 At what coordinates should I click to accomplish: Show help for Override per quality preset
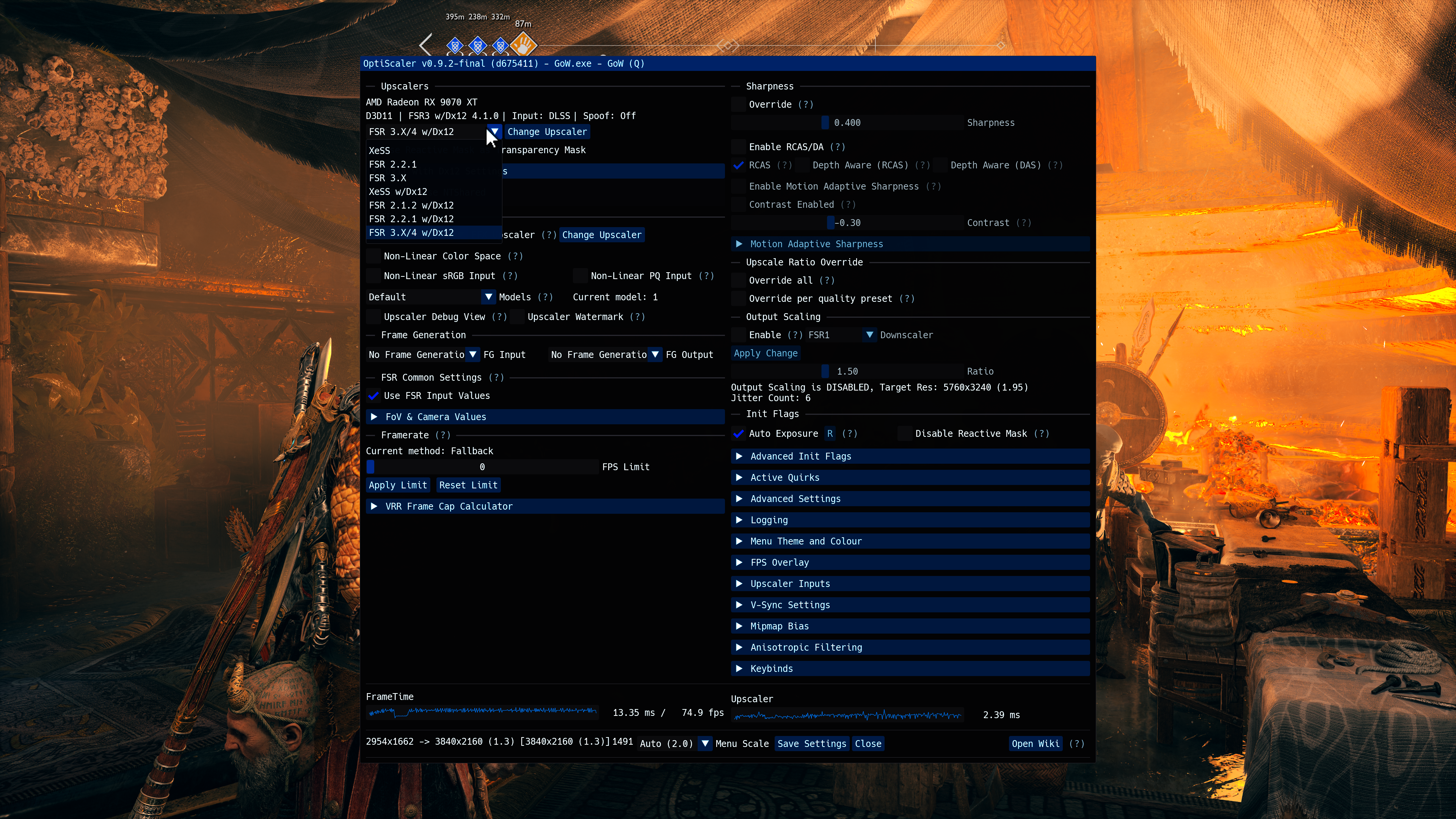(x=907, y=298)
